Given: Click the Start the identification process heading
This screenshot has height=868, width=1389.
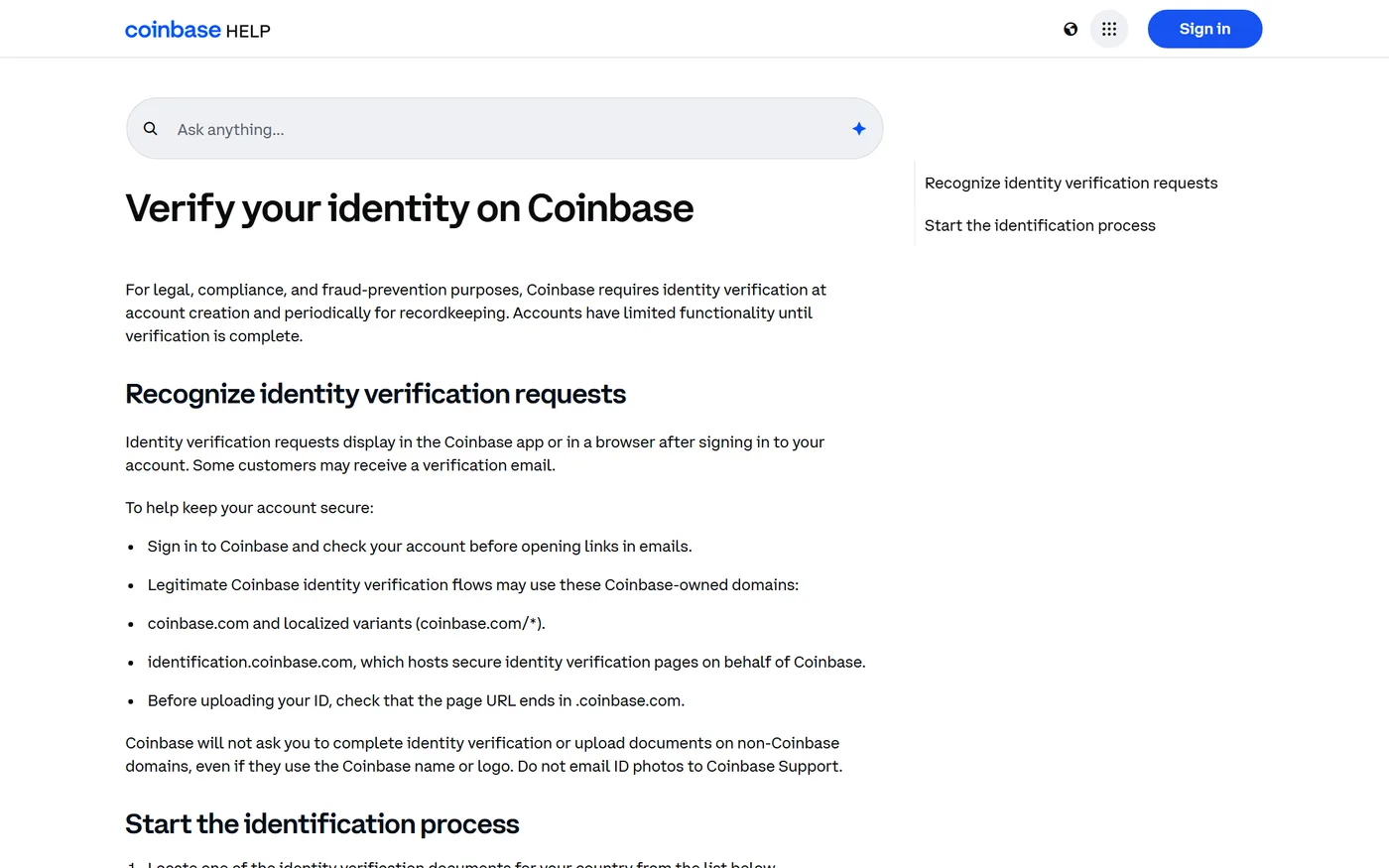Looking at the screenshot, I should tap(321, 824).
